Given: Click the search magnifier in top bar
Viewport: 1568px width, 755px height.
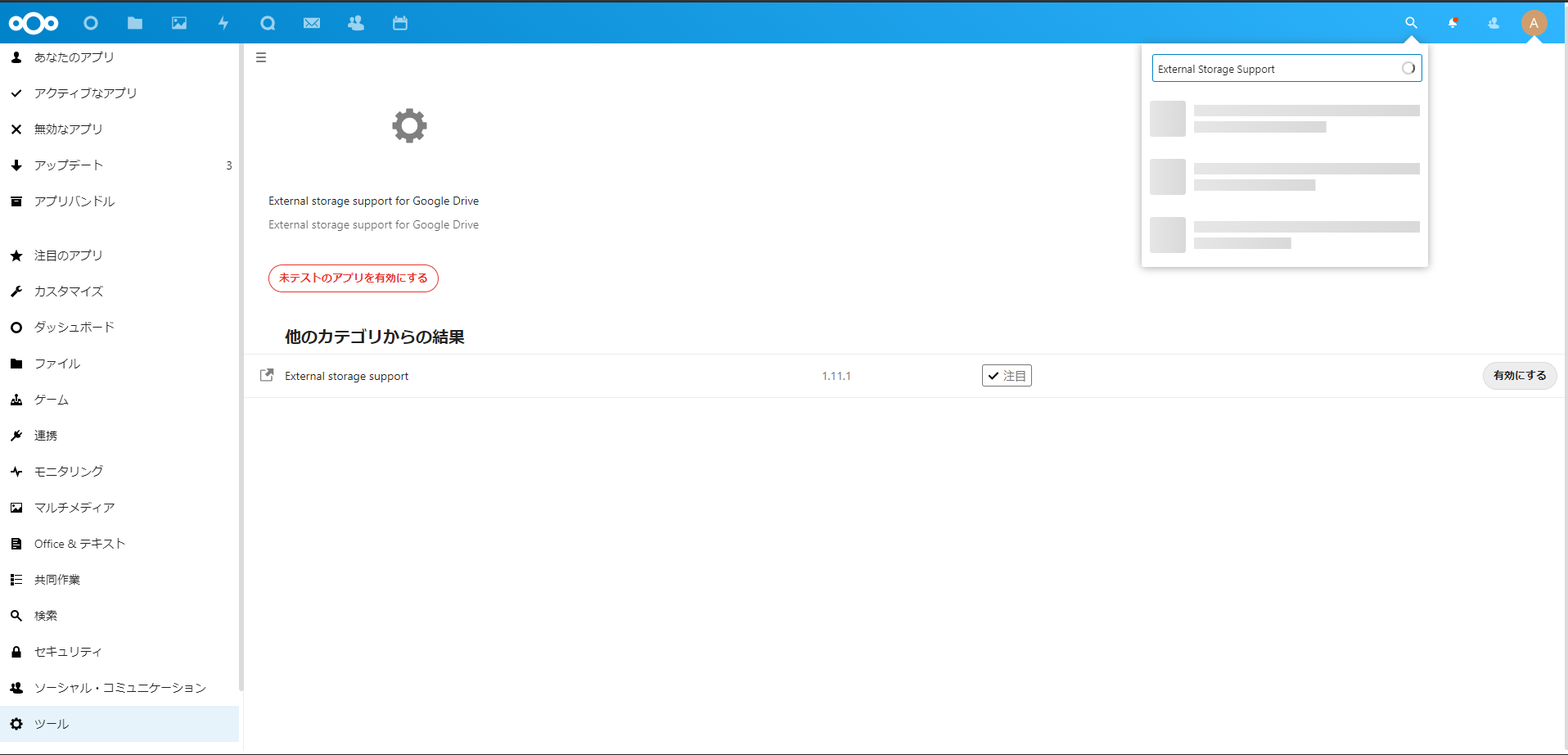Looking at the screenshot, I should click(x=1411, y=23).
